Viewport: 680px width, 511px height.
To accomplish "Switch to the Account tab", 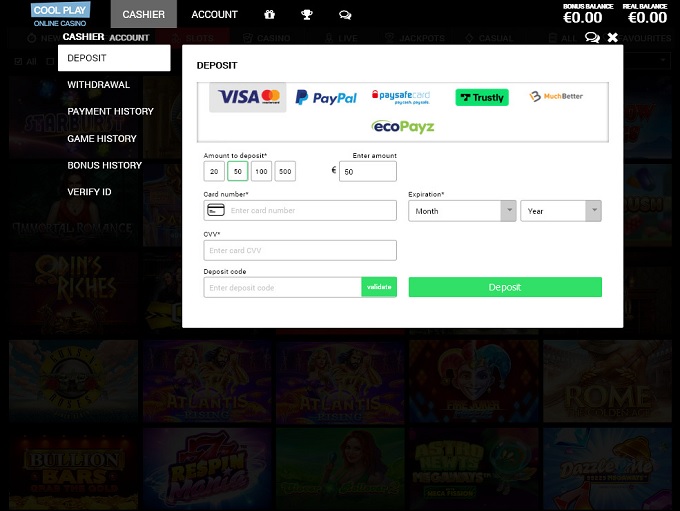I will tap(214, 15).
